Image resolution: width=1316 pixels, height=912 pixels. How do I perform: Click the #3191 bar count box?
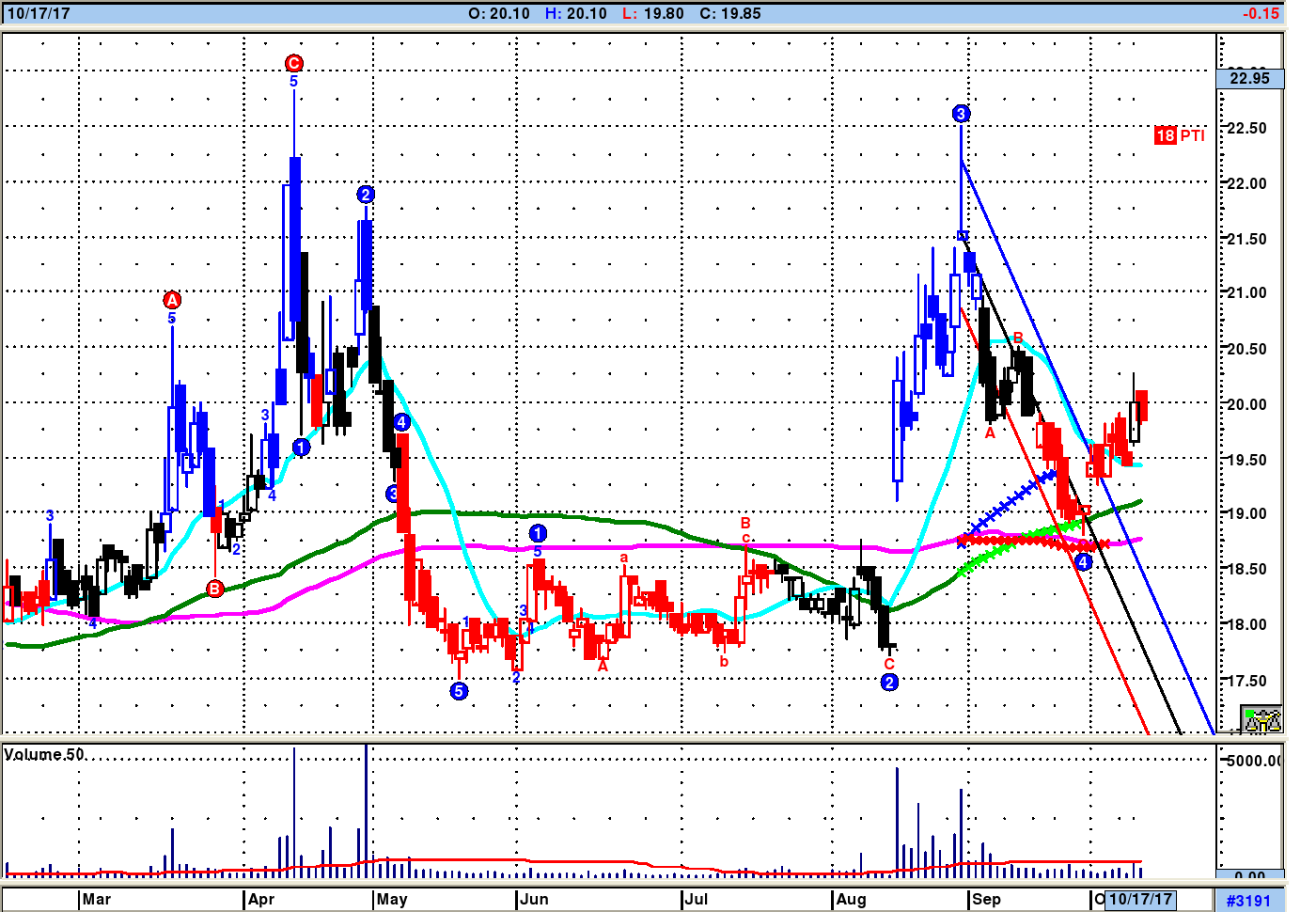(1248, 900)
